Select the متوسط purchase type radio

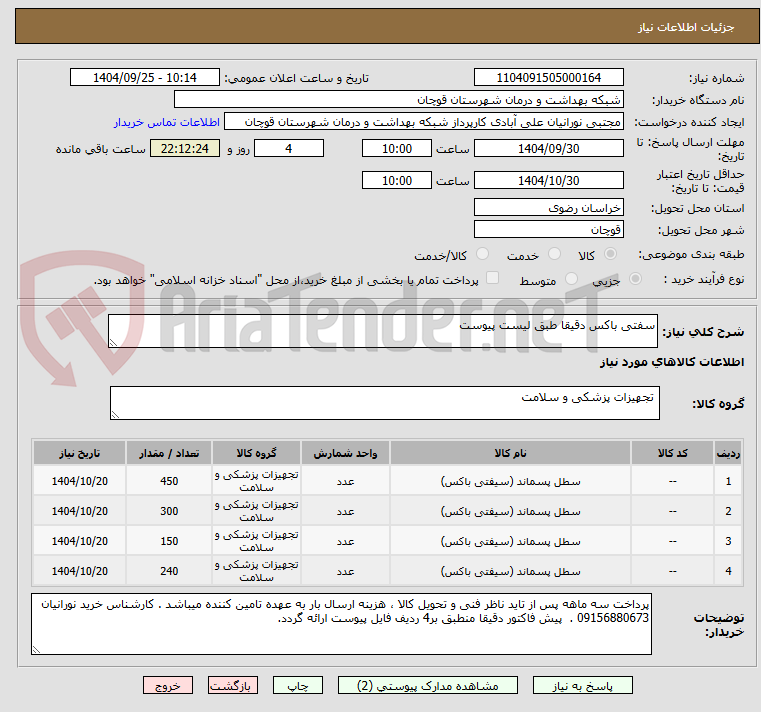(572, 279)
